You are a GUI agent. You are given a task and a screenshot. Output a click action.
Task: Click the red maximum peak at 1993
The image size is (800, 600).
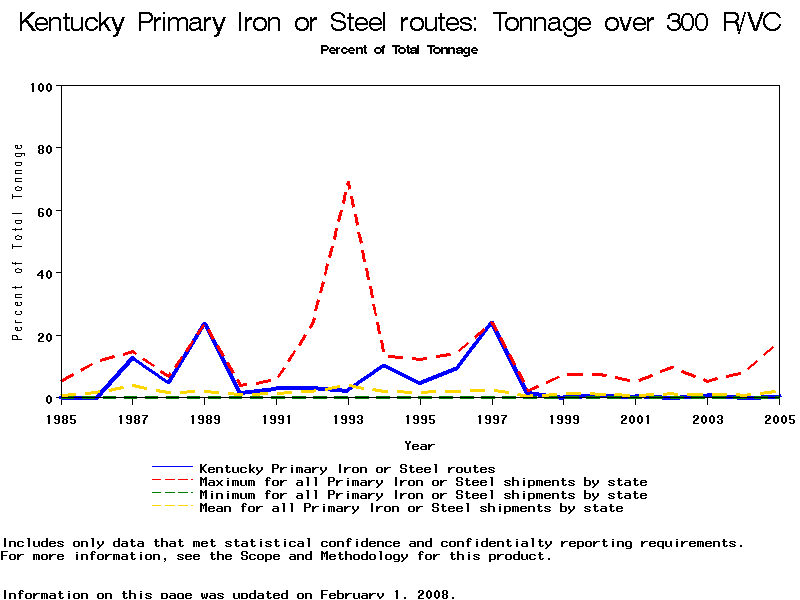click(x=348, y=182)
